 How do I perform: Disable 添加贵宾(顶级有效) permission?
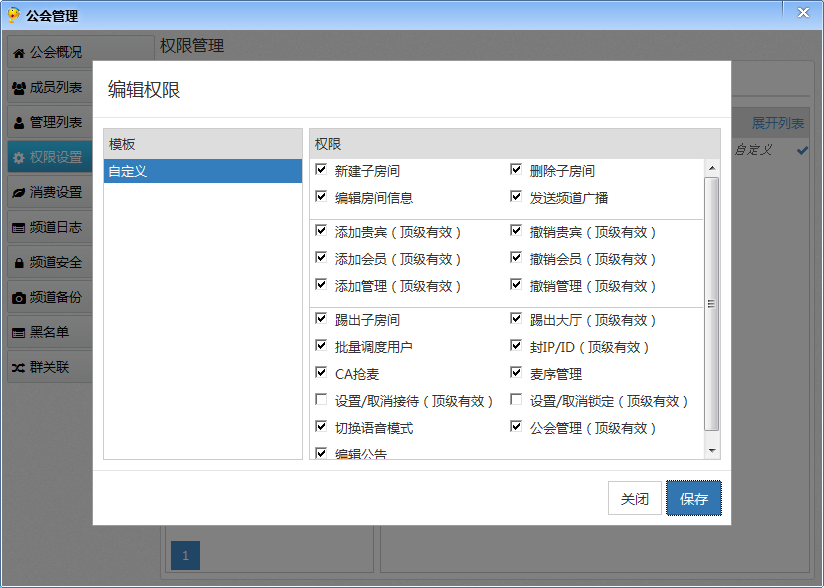[321, 230]
